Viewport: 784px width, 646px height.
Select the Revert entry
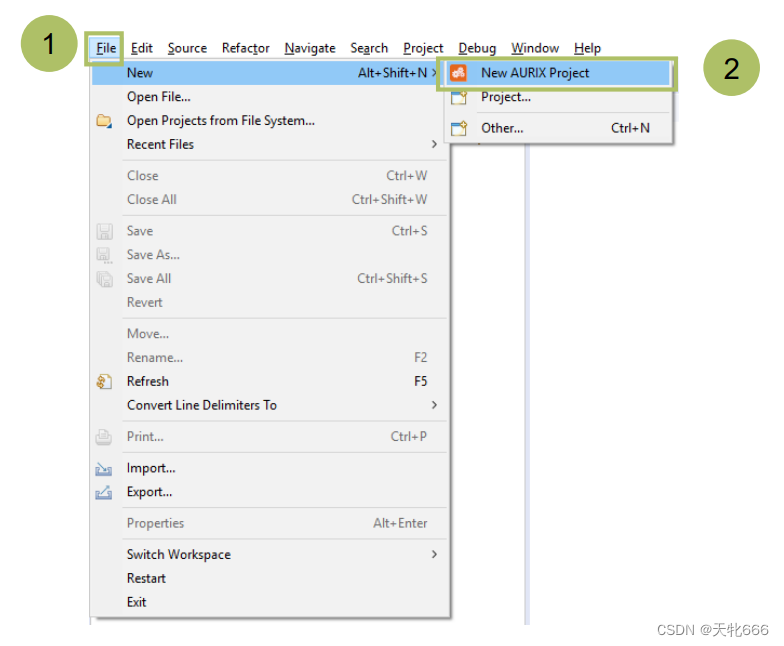click(x=270, y=302)
